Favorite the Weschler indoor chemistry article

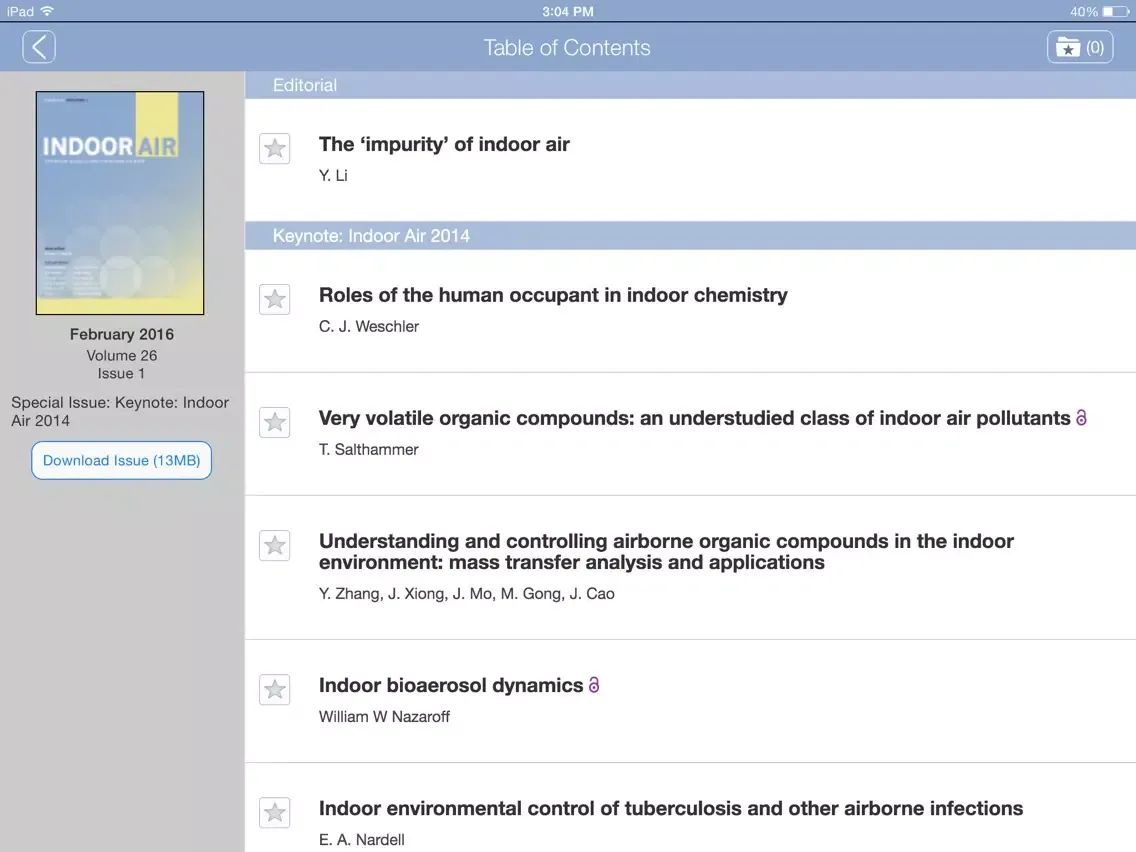tap(275, 299)
